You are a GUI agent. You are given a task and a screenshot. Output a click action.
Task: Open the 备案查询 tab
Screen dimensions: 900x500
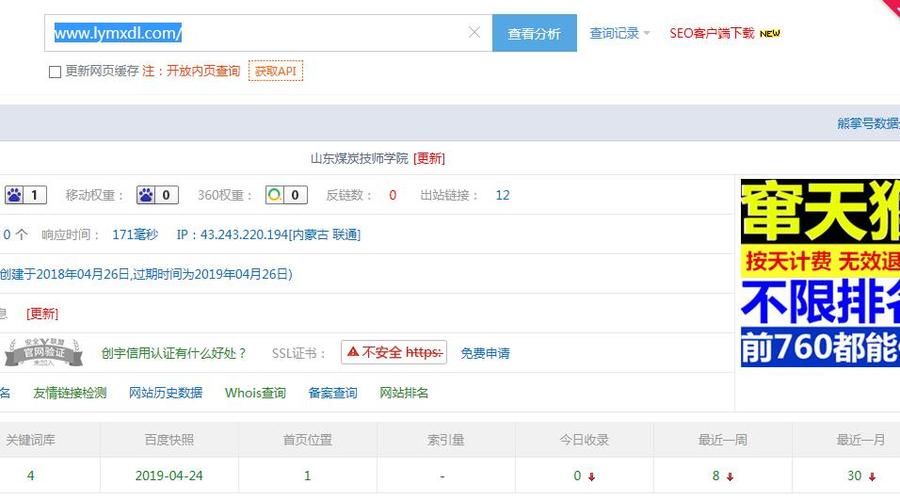pyautogui.click(x=332, y=393)
